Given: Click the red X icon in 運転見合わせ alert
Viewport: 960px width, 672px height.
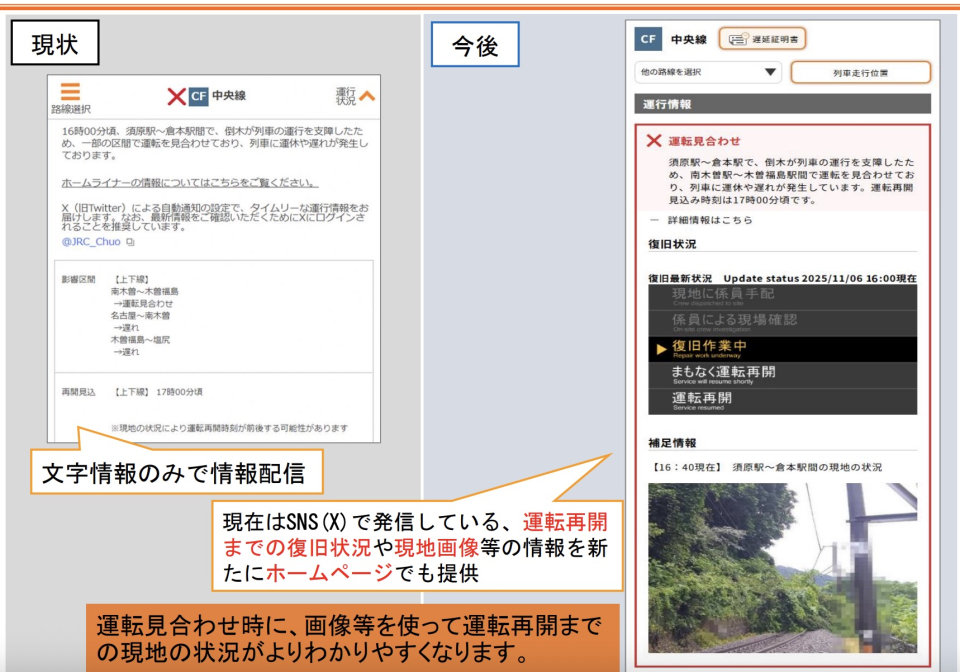Looking at the screenshot, I should [x=654, y=140].
